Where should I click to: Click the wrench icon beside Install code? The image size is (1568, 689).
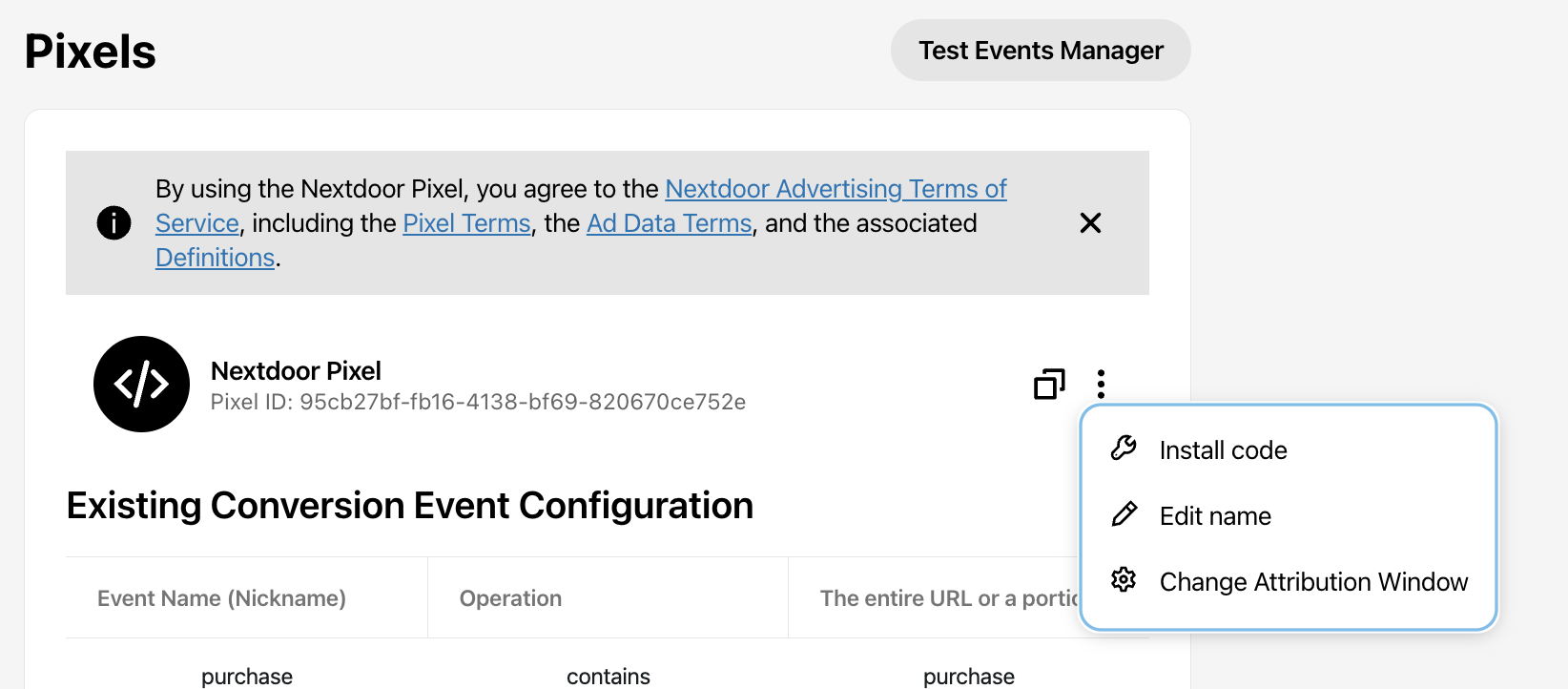tap(1124, 449)
